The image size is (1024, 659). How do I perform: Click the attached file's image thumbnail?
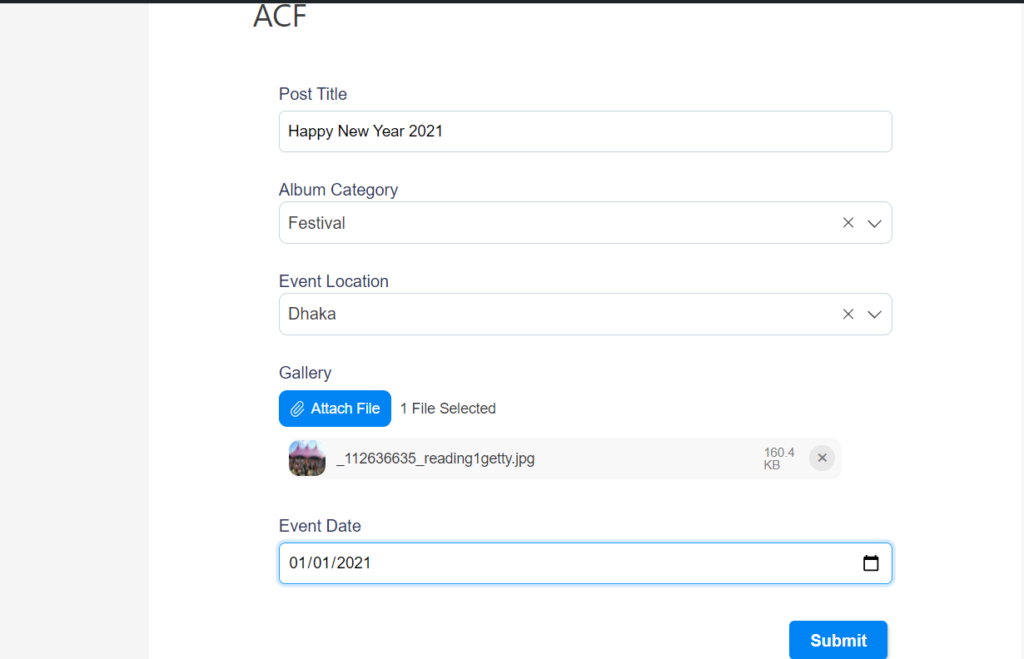pyautogui.click(x=307, y=457)
